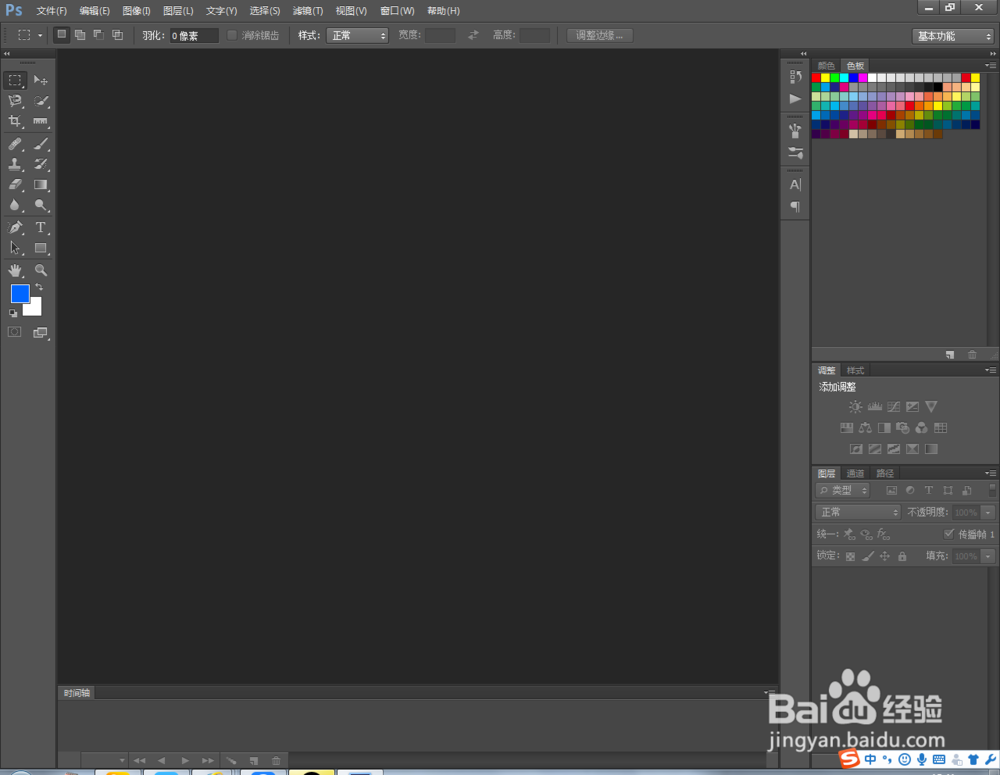The height and width of the screenshot is (775, 1000).
Task: Open the Paragraph panel icon
Action: pyautogui.click(x=795, y=207)
